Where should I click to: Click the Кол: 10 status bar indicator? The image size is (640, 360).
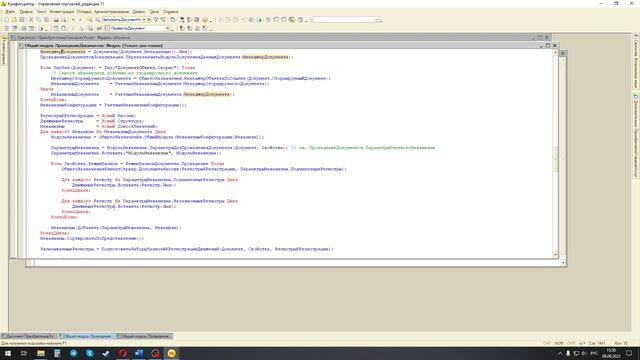pyautogui.click(x=621, y=343)
